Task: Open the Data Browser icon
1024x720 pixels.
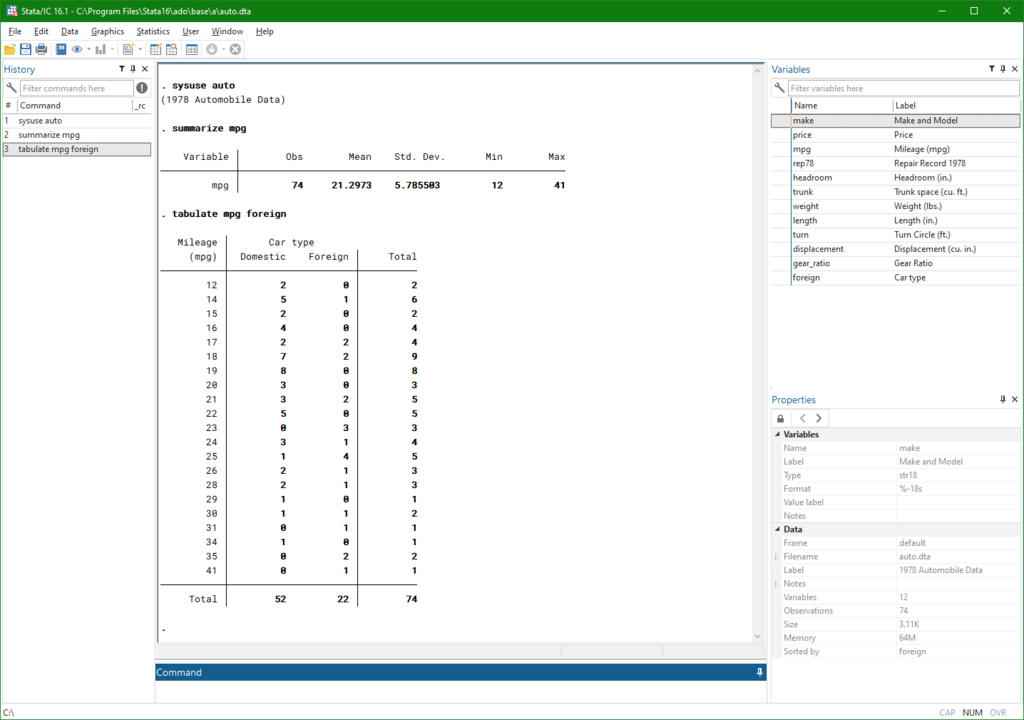Action: pos(172,49)
